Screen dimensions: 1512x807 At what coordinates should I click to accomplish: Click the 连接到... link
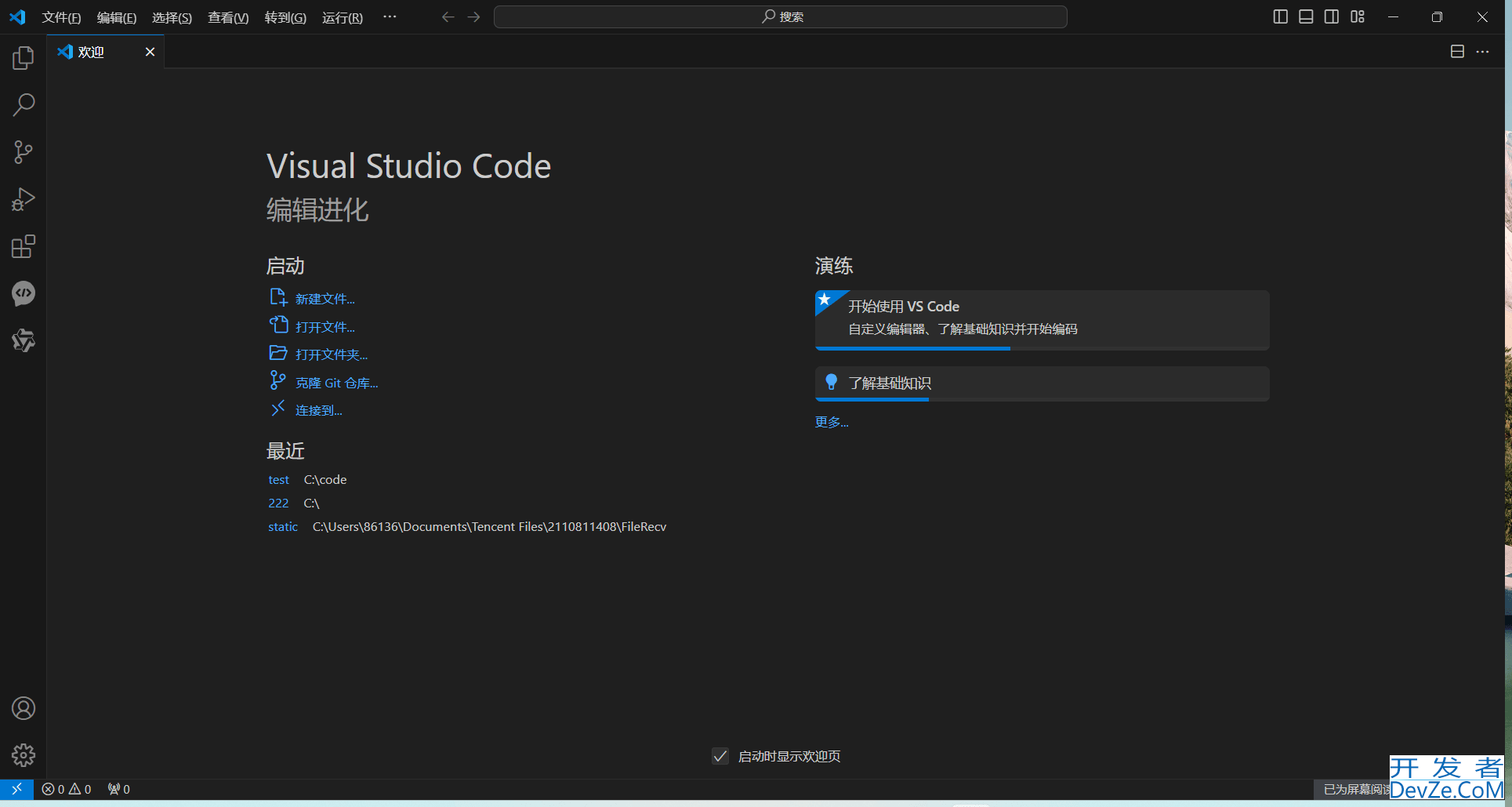318,410
